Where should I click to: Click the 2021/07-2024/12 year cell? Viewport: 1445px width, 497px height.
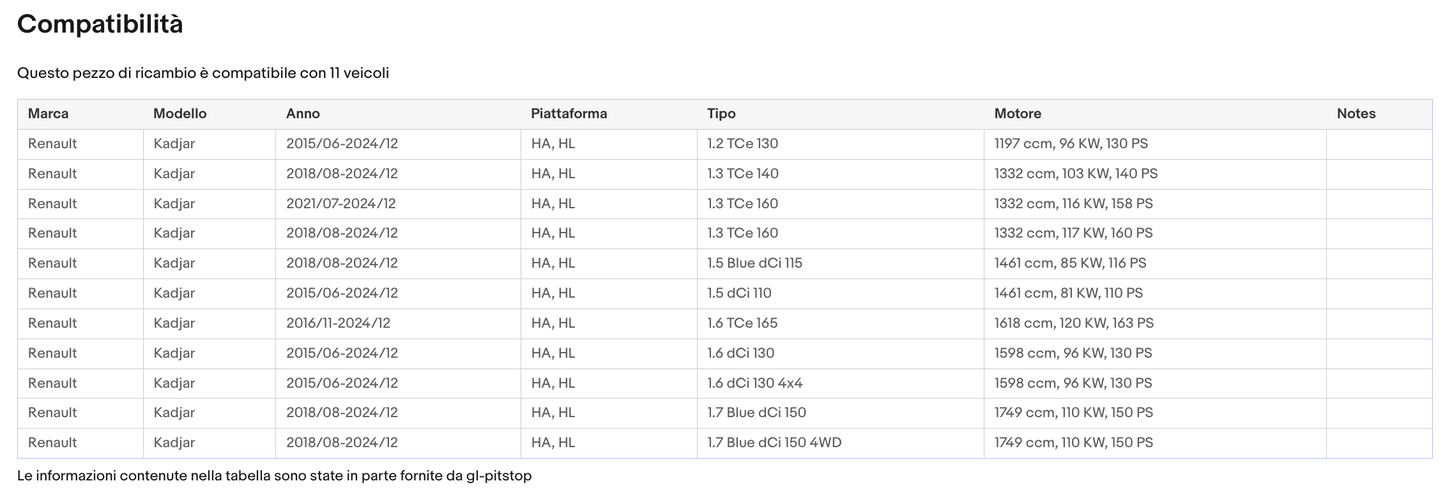(x=341, y=204)
